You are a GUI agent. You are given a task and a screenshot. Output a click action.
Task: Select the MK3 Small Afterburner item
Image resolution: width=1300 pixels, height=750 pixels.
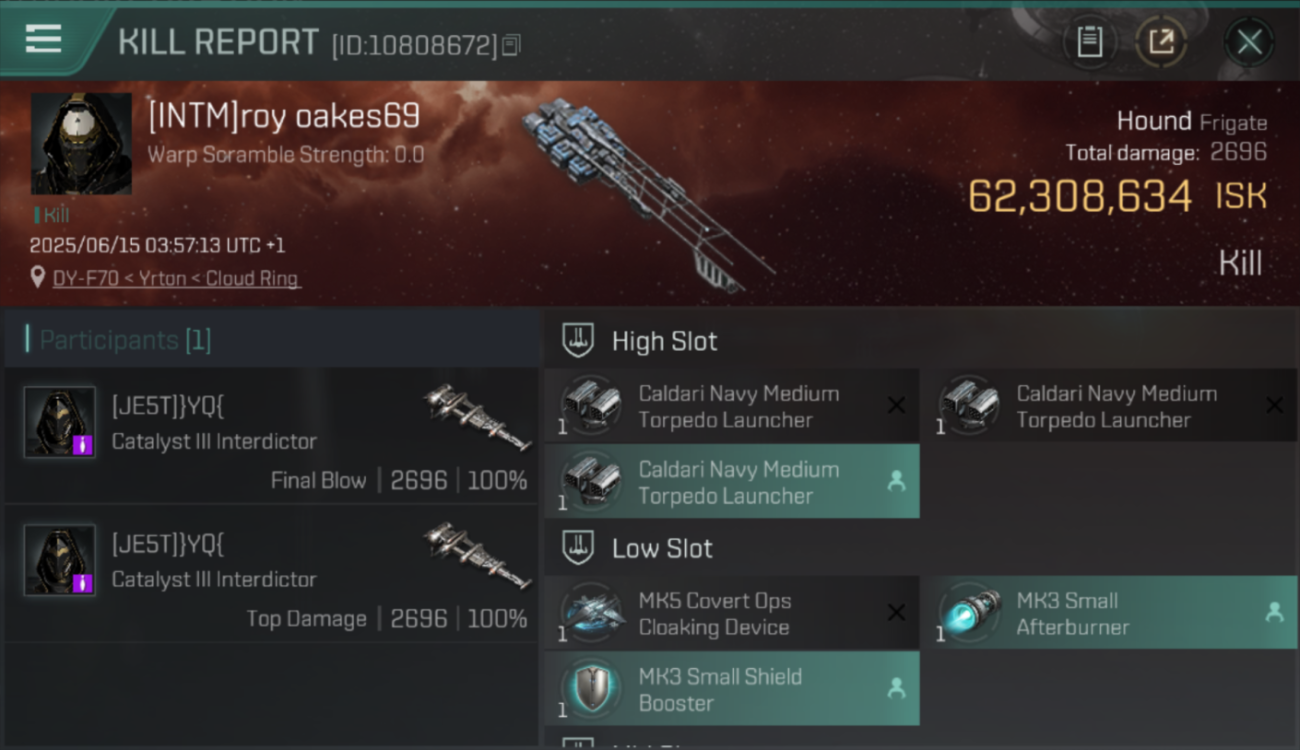1109,613
